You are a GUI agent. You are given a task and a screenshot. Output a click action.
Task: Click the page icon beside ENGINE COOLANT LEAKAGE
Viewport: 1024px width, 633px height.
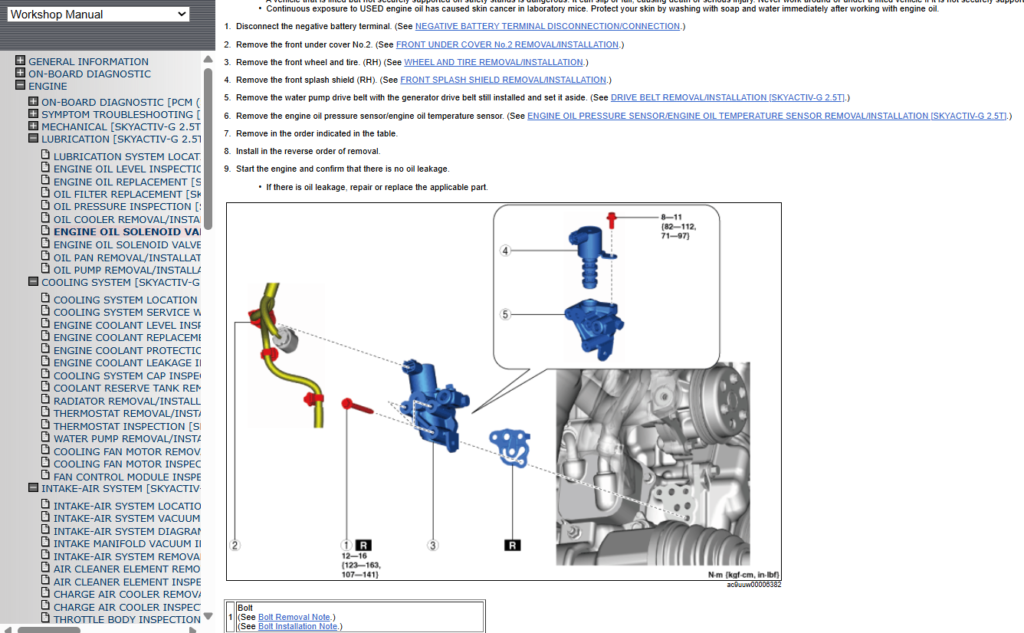click(45, 362)
